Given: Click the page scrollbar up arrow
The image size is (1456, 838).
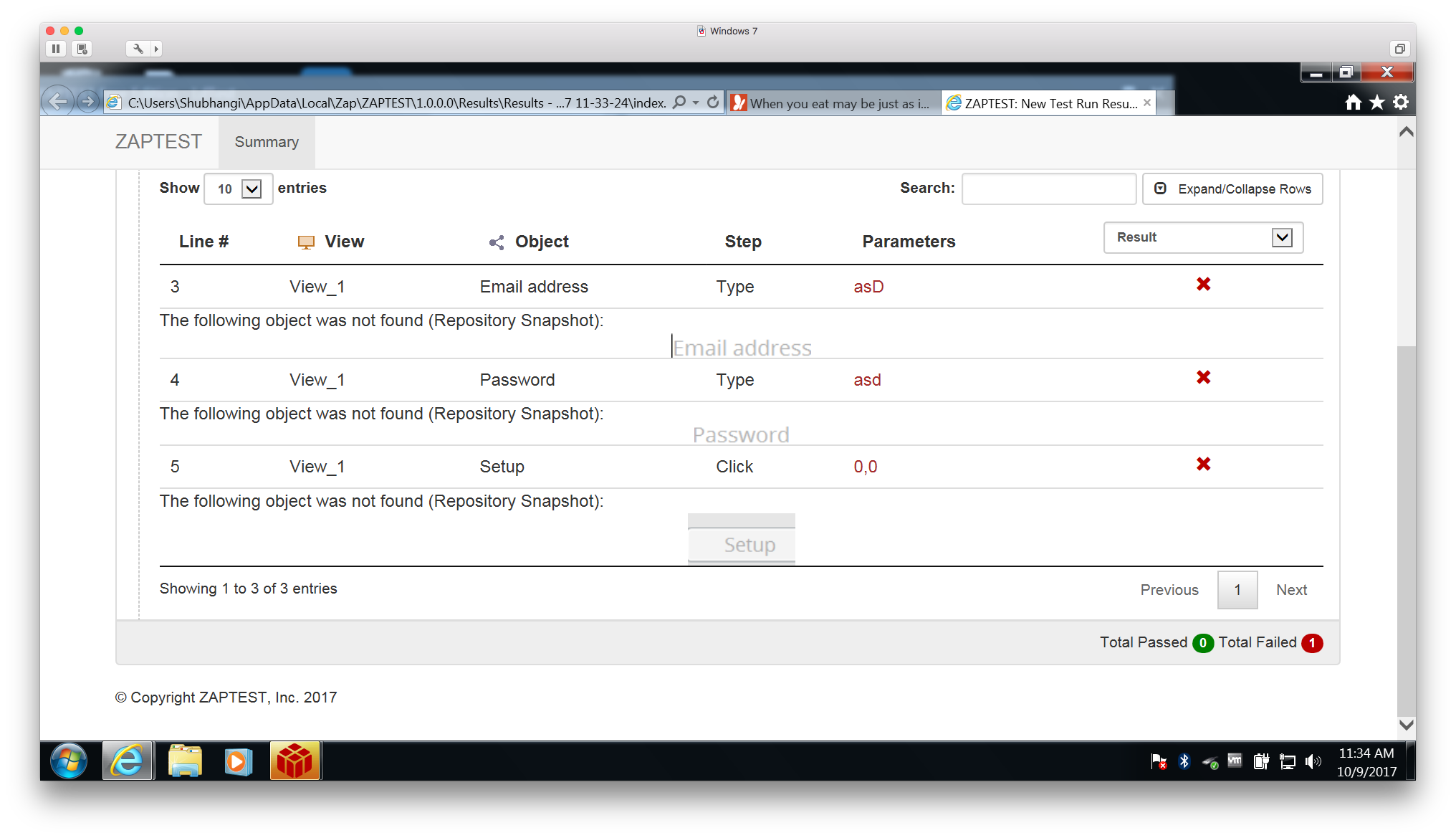Looking at the screenshot, I should click(x=1407, y=132).
